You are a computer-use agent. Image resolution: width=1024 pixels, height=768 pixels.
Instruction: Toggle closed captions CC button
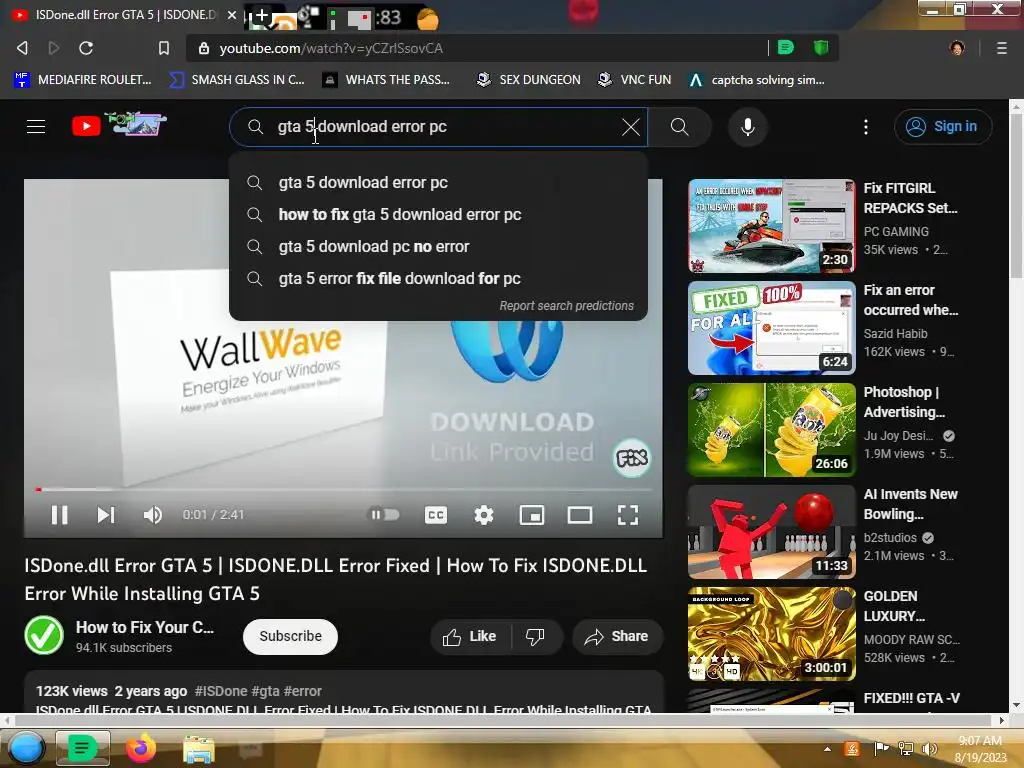[x=436, y=515]
